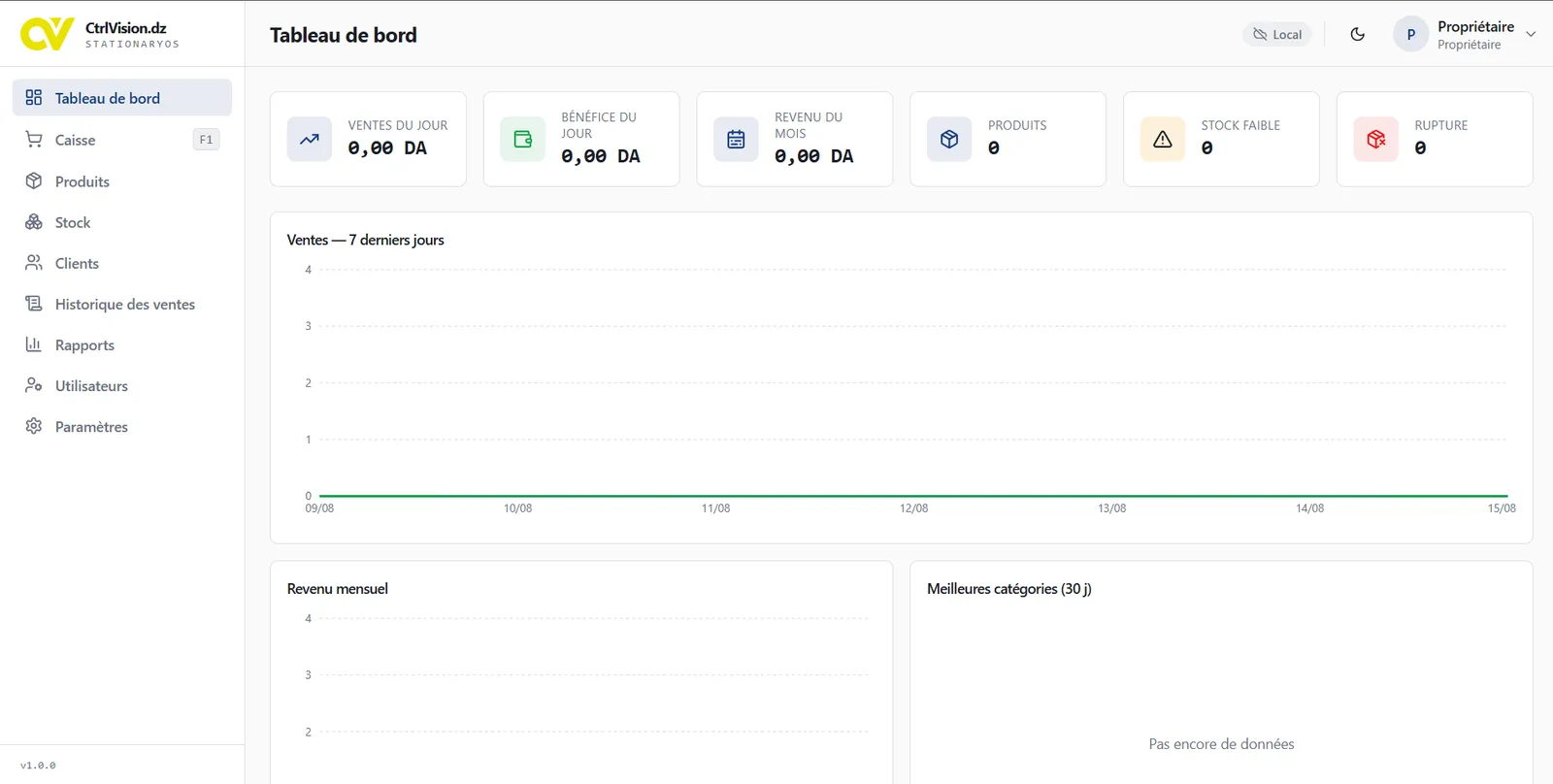Open the Clients section
This screenshot has height=784, width=1553.
[122, 263]
